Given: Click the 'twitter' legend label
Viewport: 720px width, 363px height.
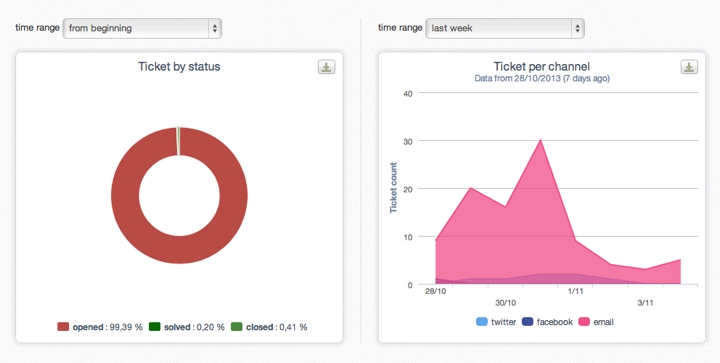Looking at the screenshot, I should click(x=503, y=322).
